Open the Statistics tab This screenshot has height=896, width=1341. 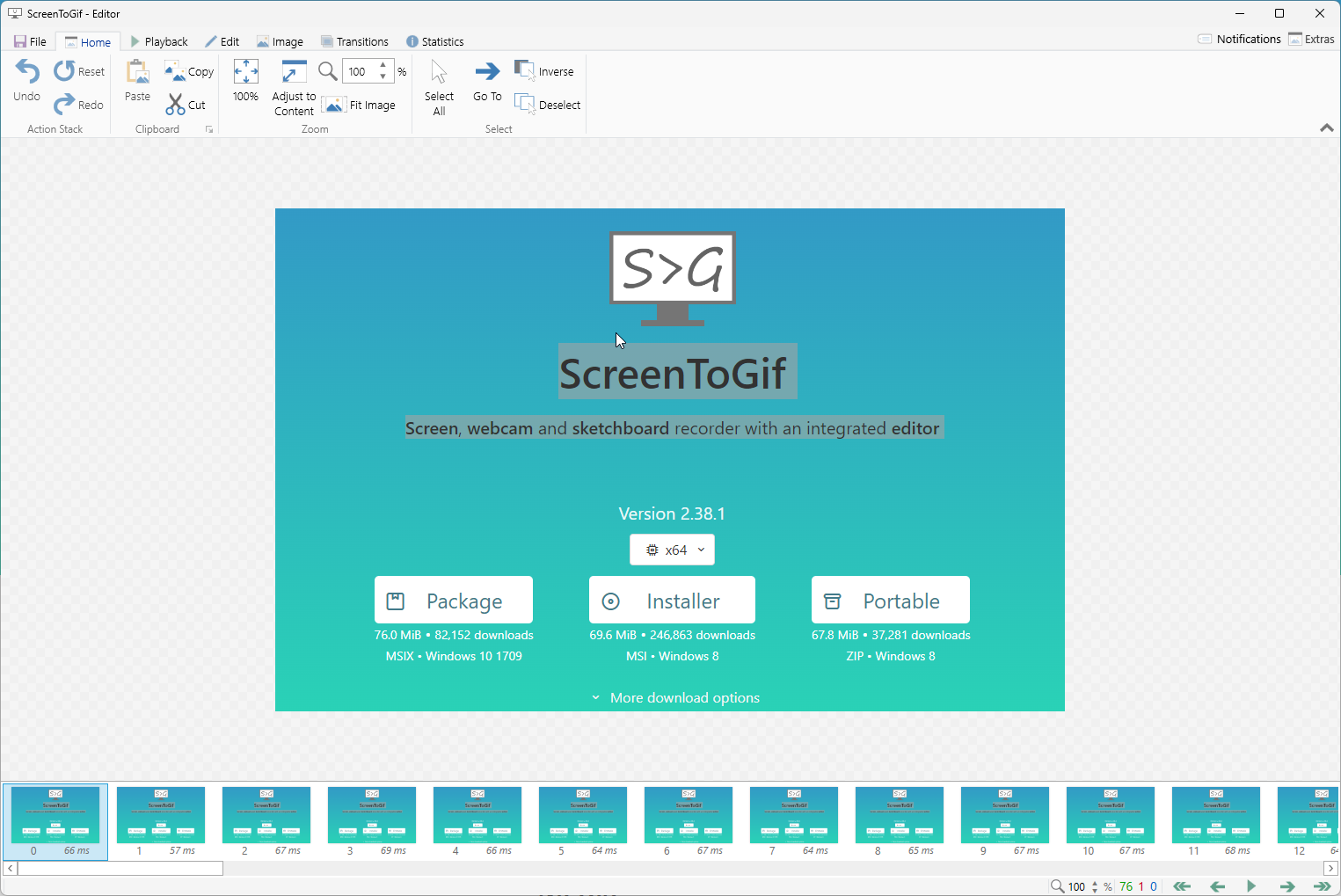click(x=434, y=41)
